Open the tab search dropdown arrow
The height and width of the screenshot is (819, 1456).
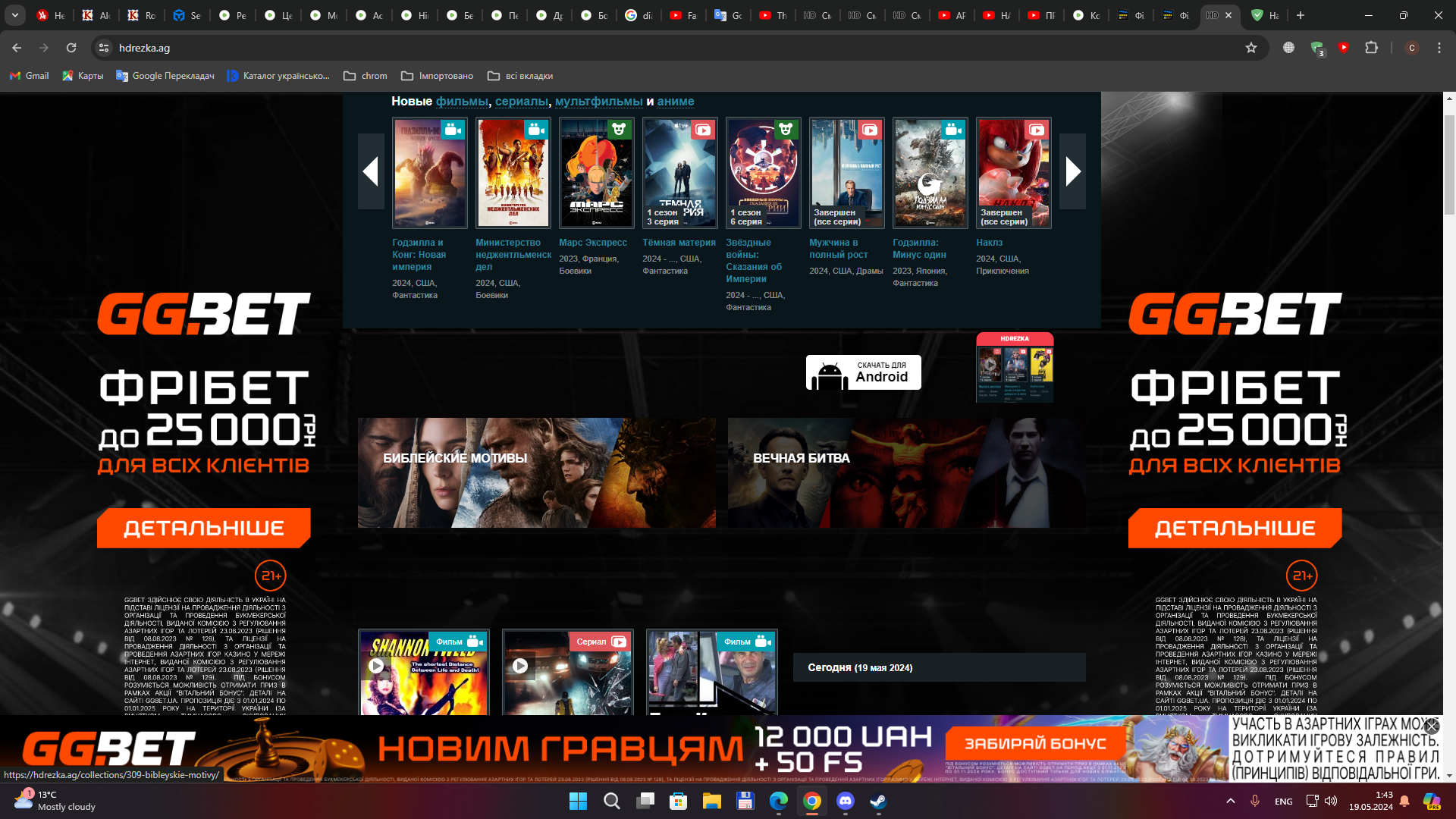click(x=14, y=14)
